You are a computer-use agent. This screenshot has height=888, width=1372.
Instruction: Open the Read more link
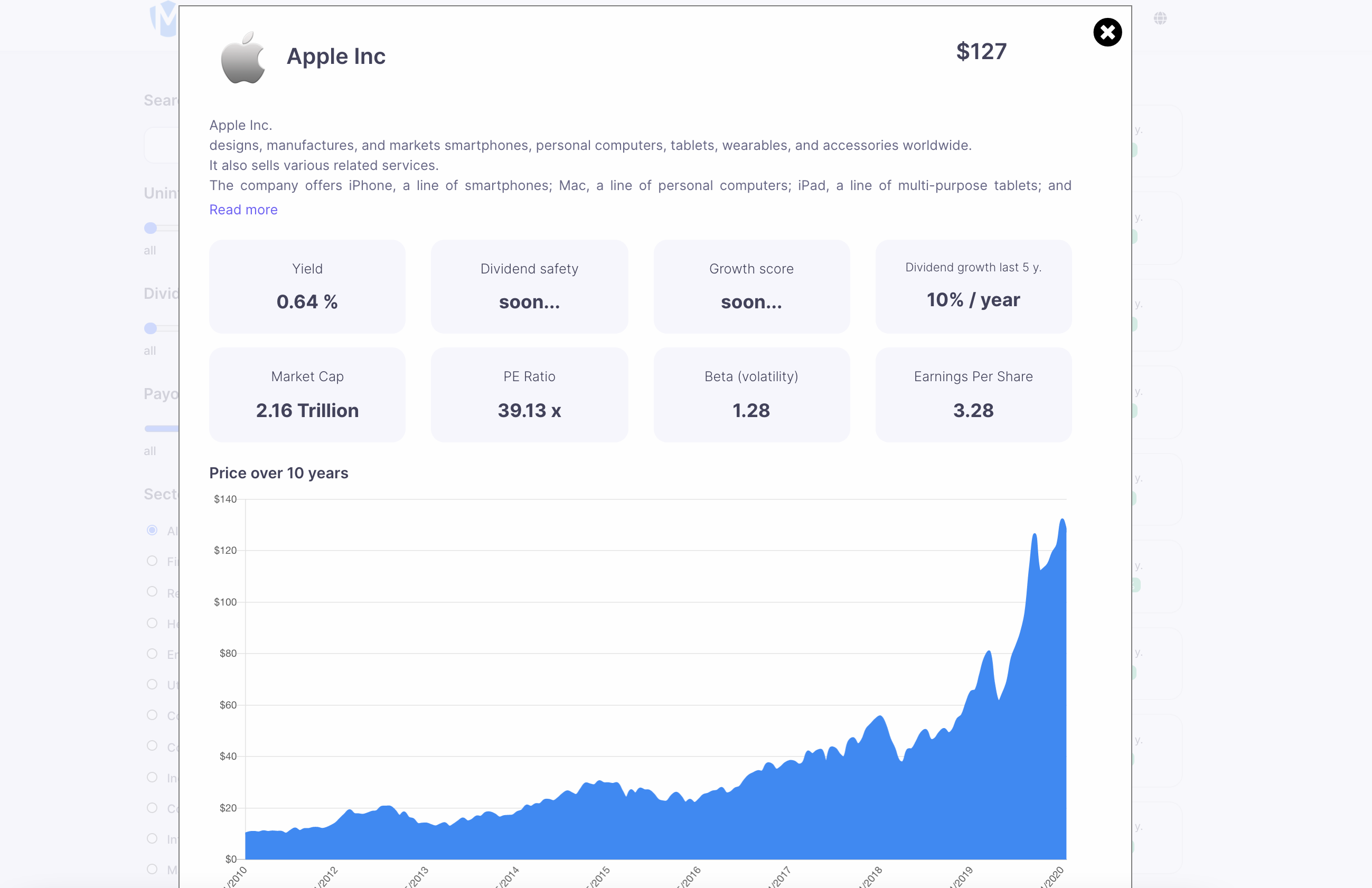pos(243,210)
